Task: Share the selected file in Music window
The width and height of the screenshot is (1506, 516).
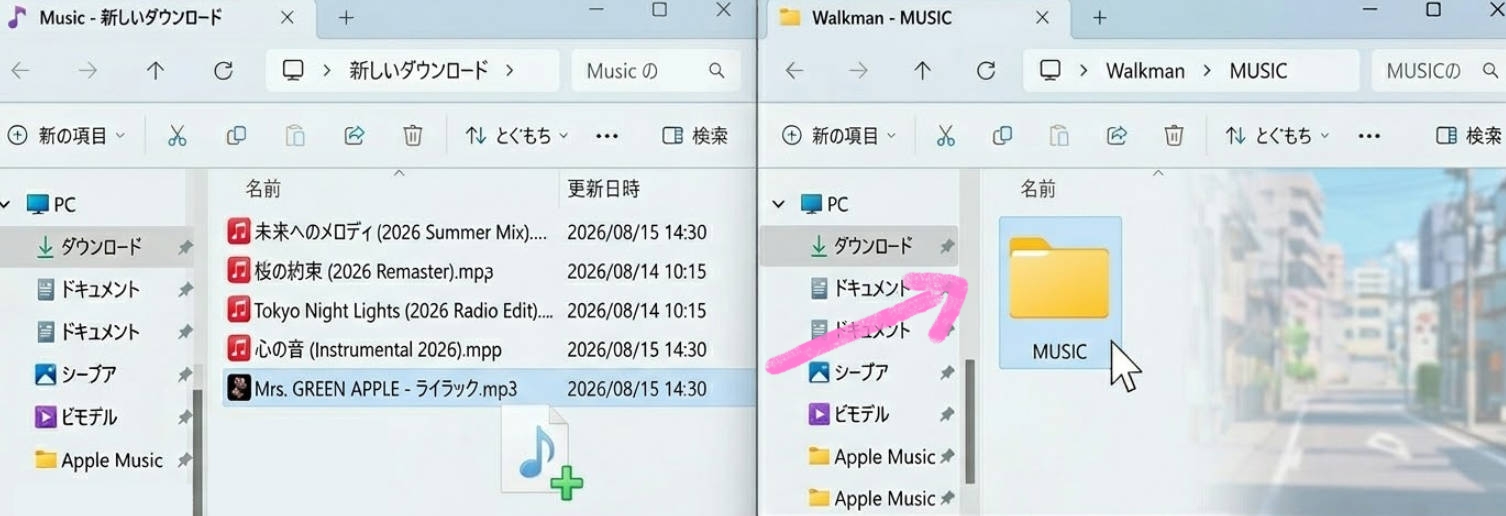Action: click(354, 136)
